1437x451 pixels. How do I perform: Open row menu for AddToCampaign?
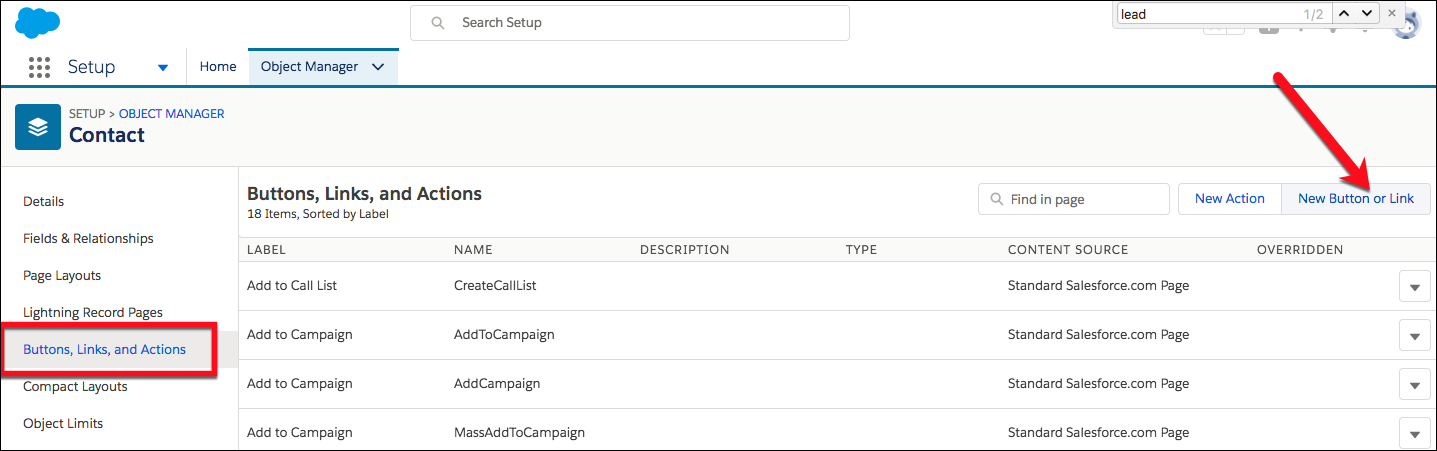click(1414, 336)
